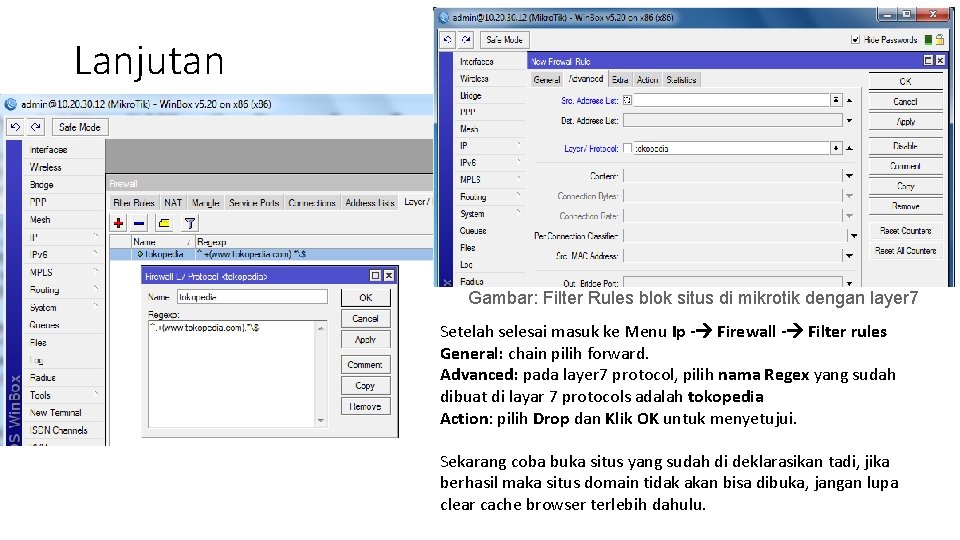The image size is (960, 540).
Task: Sort by Name column header
Action: click(x=162, y=242)
